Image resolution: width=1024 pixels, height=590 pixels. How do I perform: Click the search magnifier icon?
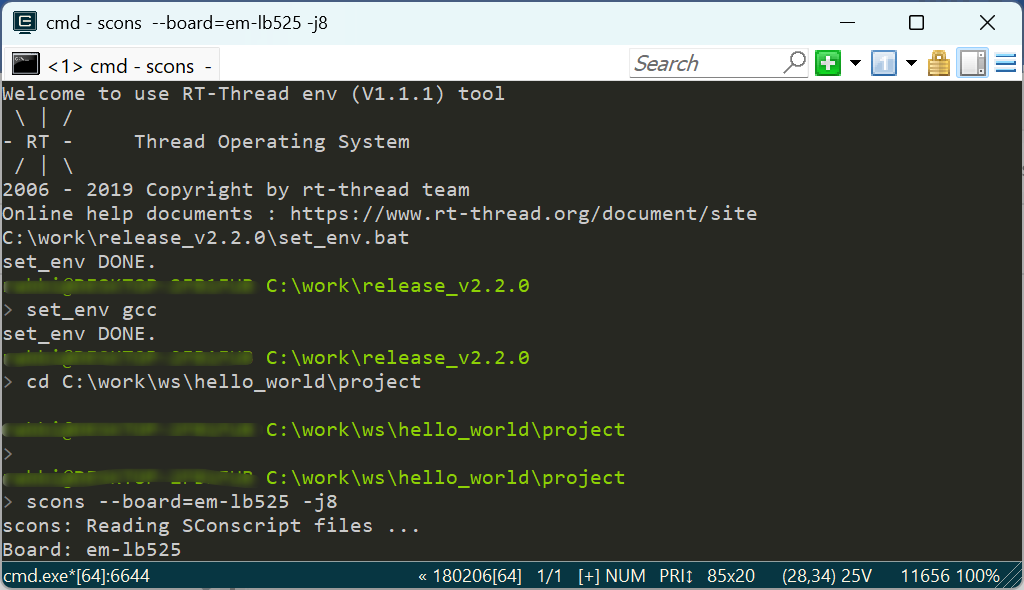795,62
